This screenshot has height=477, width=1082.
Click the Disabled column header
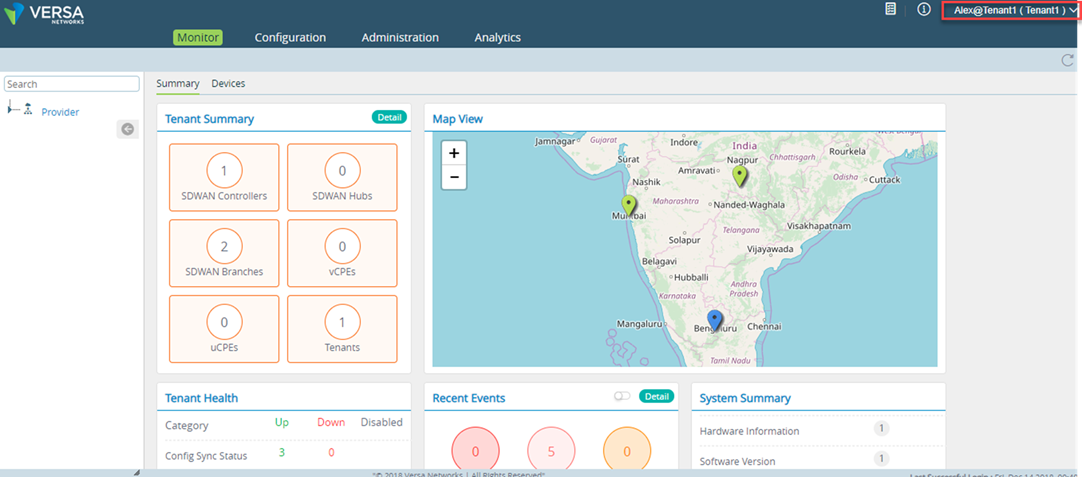pyautogui.click(x=382, y=422)
